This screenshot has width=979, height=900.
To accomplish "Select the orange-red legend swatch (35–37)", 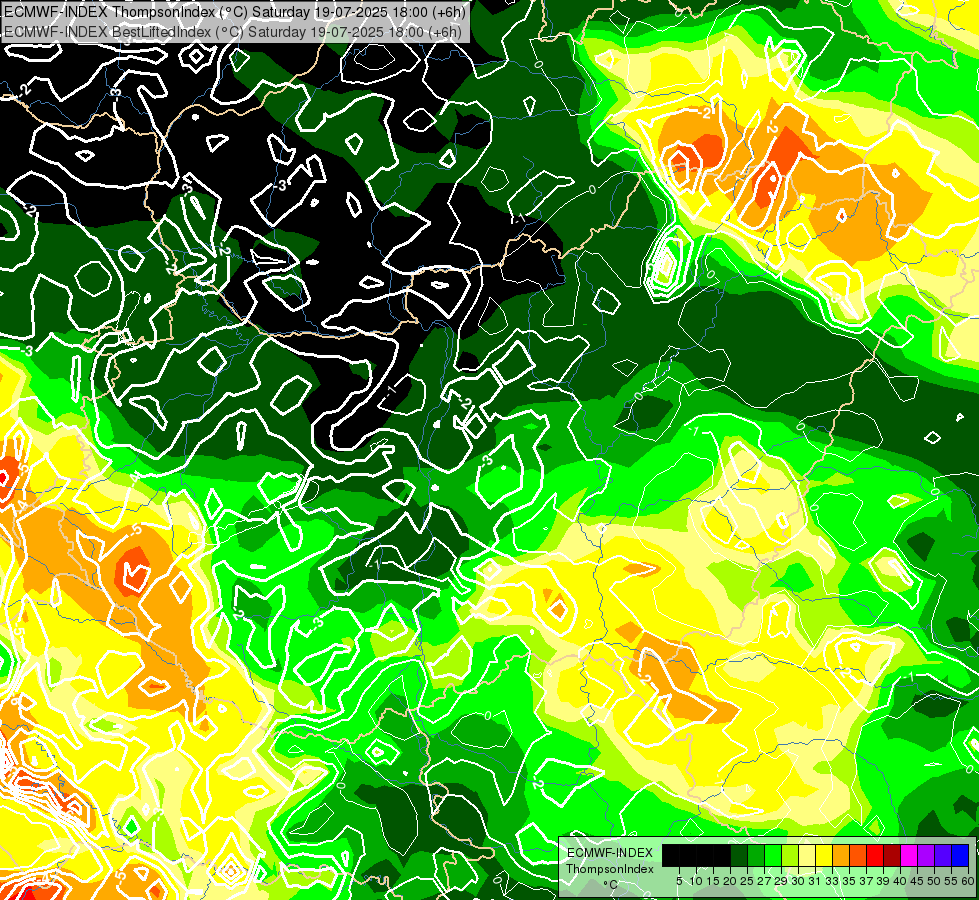I will pyautogui.click(x=858, y=855).
